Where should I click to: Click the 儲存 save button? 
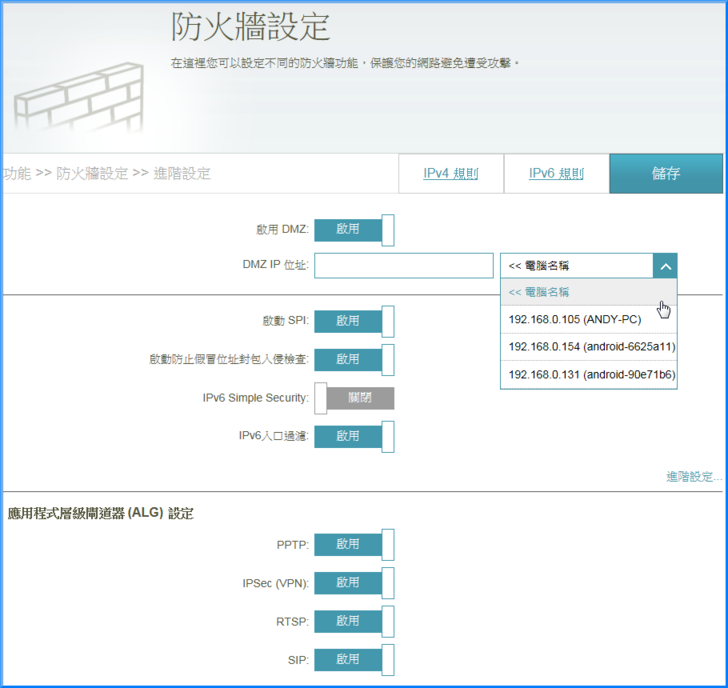666,174
